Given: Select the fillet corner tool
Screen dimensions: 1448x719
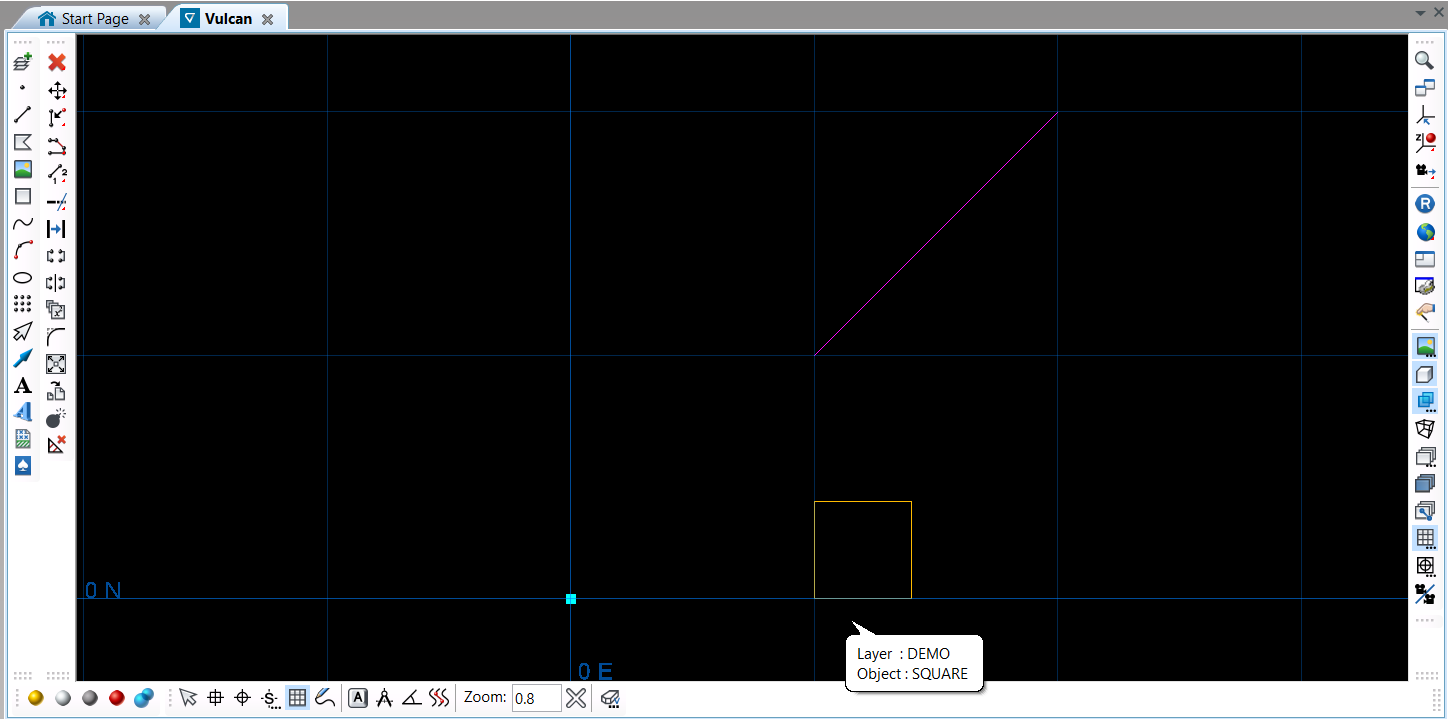Looking at the screenshot, I should (x=57, y=337).
